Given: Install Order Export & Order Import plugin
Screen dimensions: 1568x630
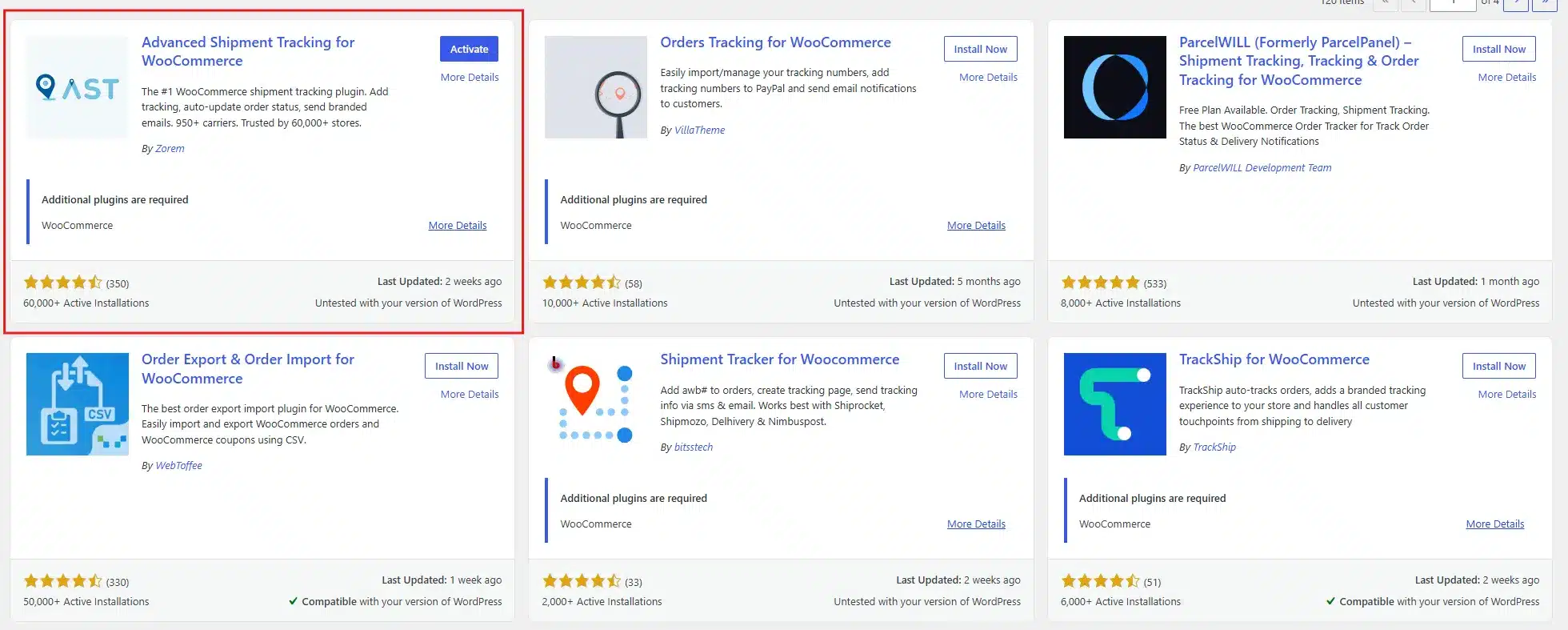Looking at the screenshot, I should point(462,366).
